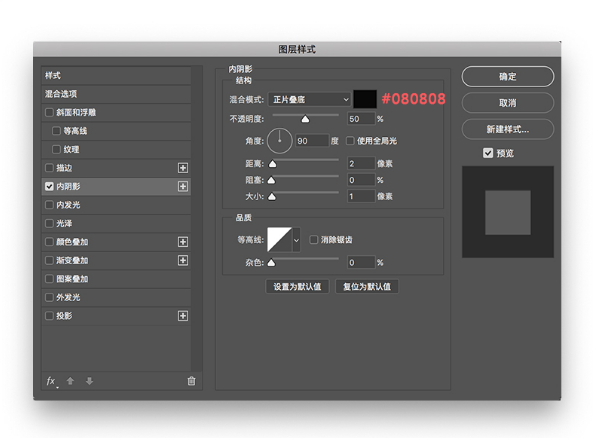This screenshot has height=438, width=593.
Task: Select the 样式 list header
Action: tap(116, 76)
